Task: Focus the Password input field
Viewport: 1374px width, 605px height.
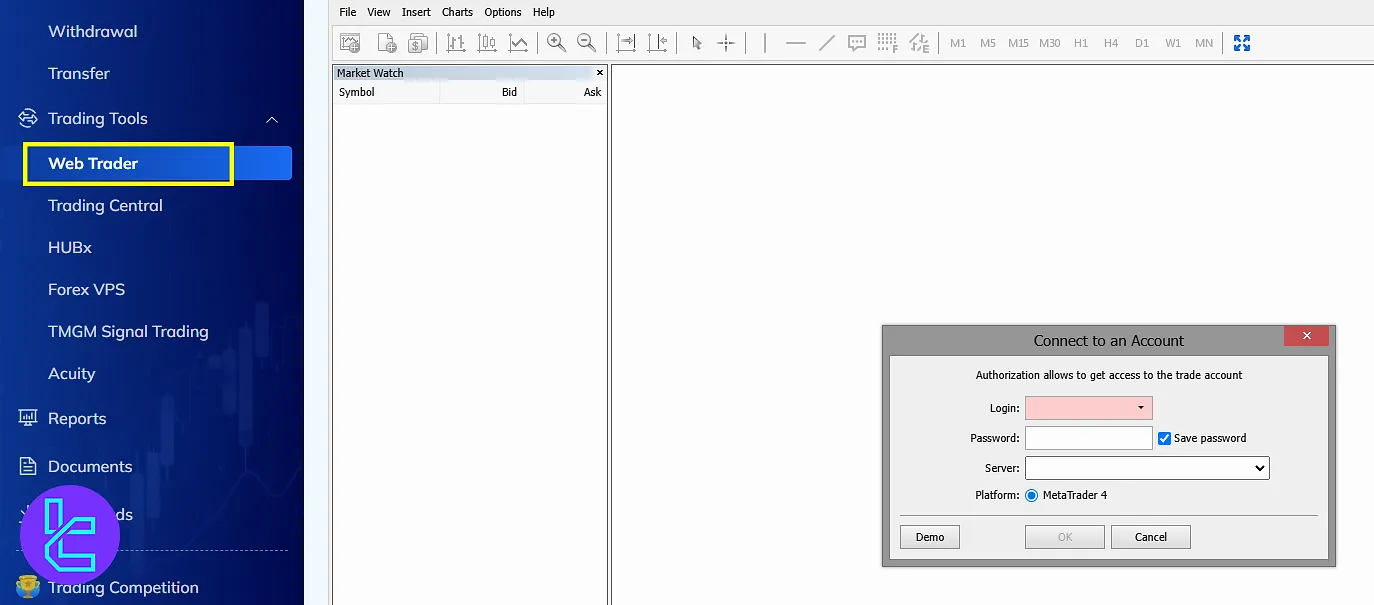Action: [x=1089, y=438]
